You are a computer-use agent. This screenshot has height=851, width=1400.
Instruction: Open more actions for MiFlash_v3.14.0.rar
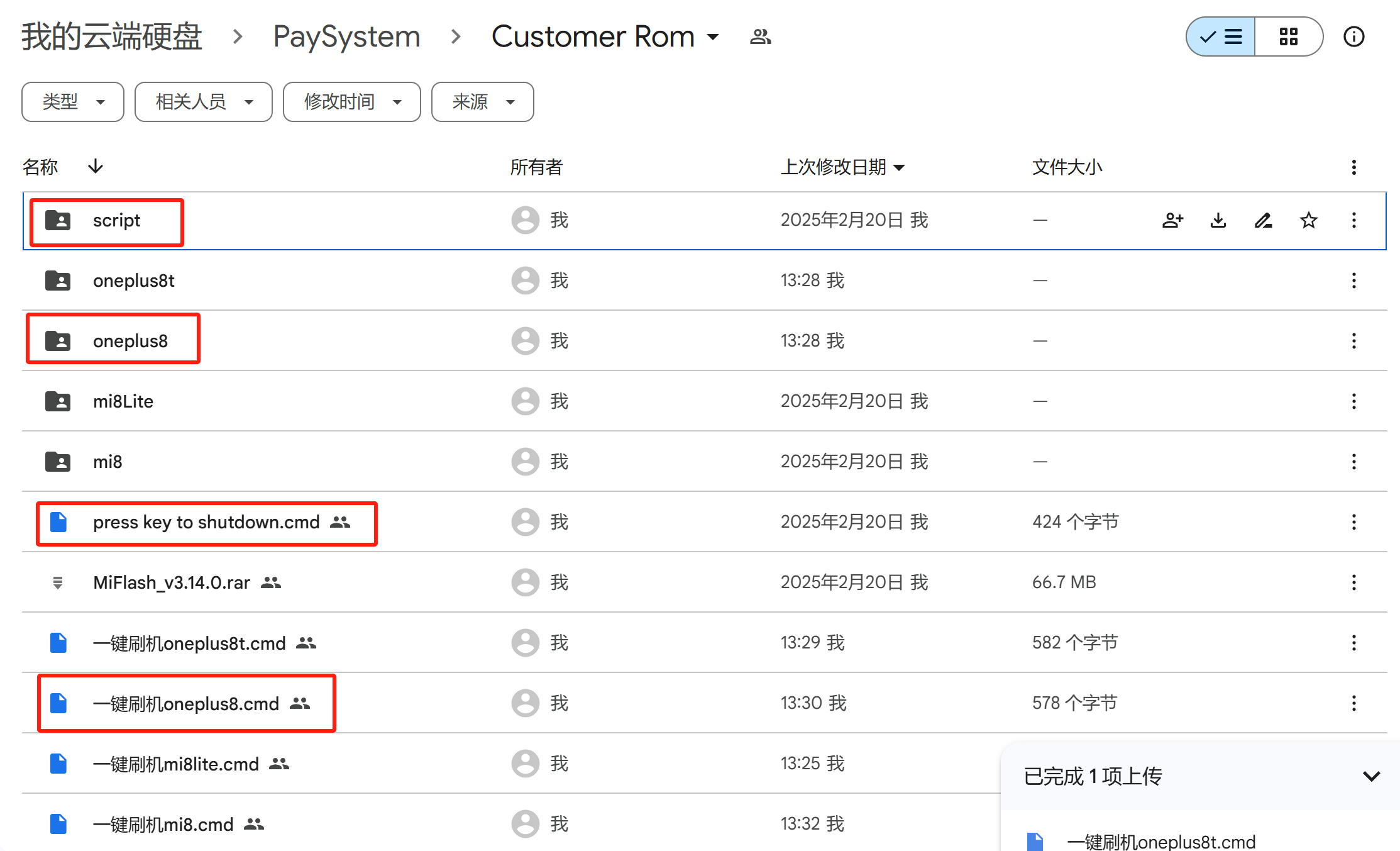[x=1353, y=582]
